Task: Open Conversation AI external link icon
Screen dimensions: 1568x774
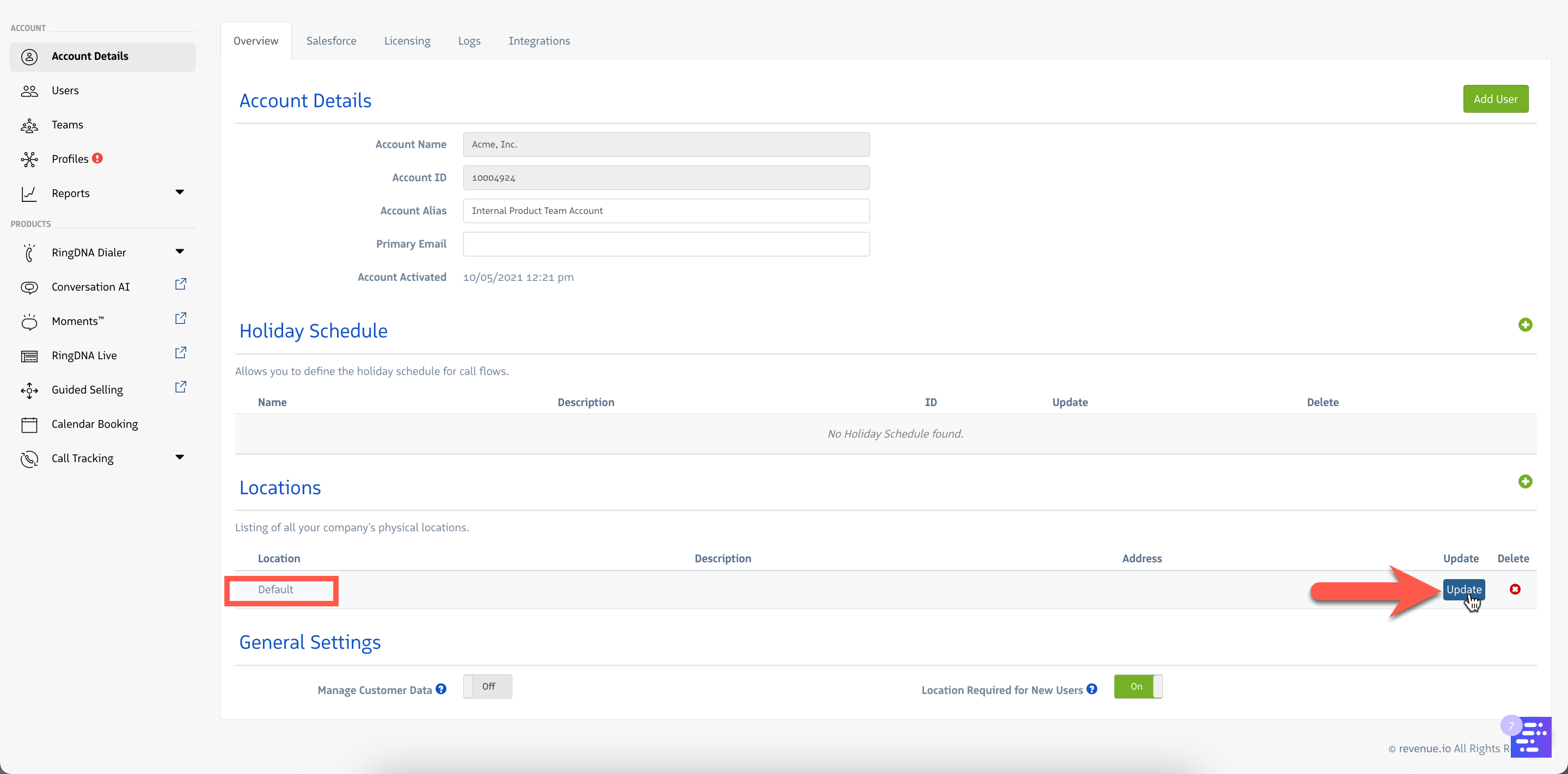Action: (x=180, y=284)
